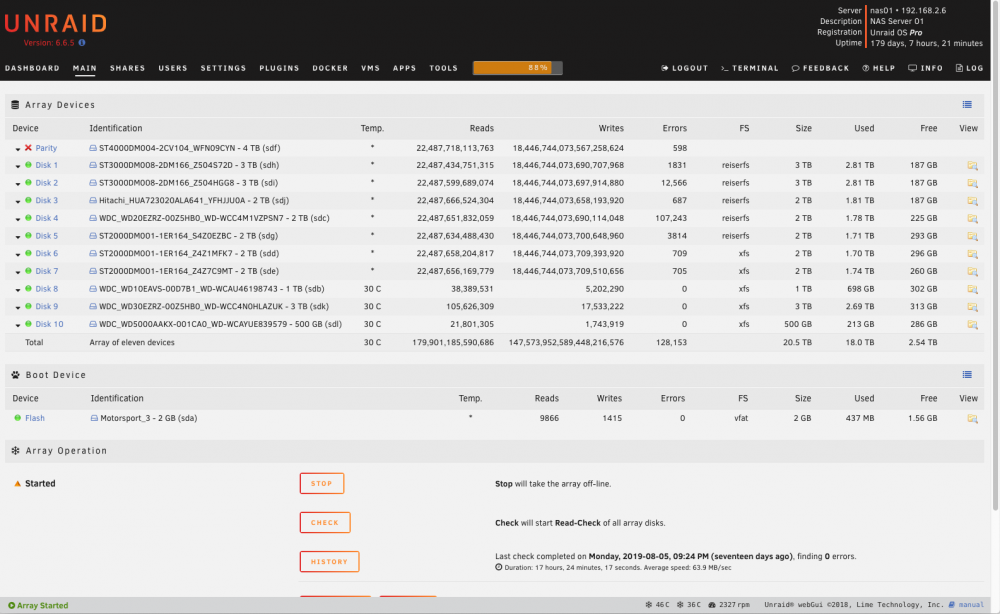Click the green status ball for Flash
The width and height of the screenshot is (1000, 614).
tap(17, 418)
